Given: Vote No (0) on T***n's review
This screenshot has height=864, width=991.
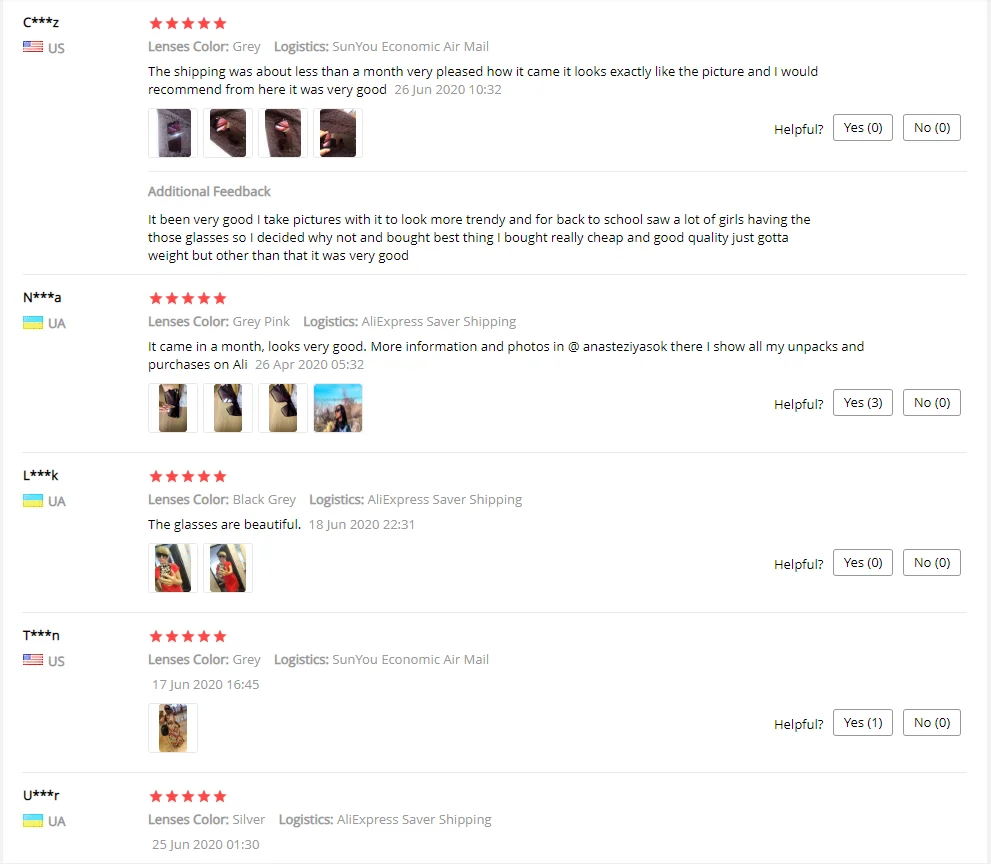Looking at the screenshot, I should (932, 722).
